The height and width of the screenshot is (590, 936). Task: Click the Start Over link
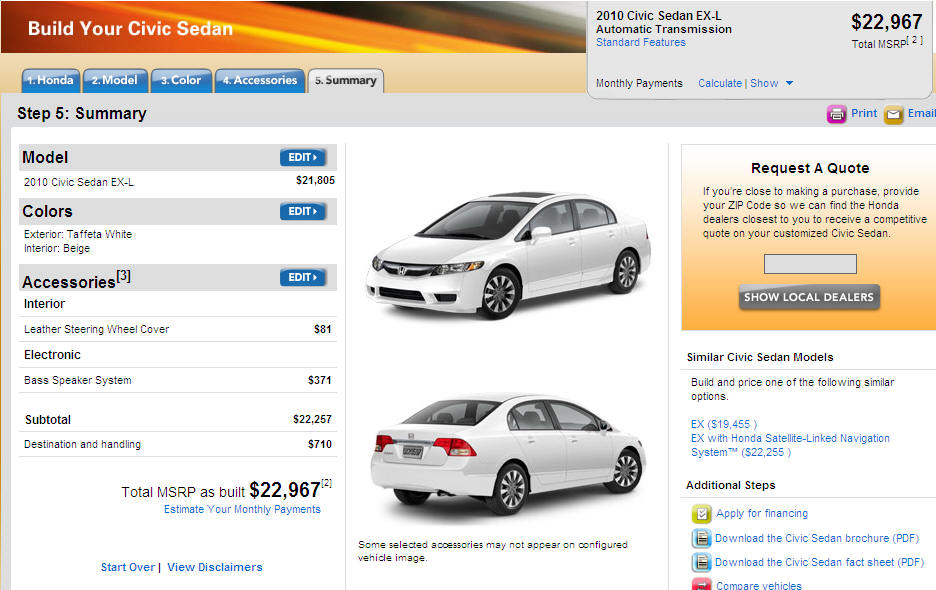tap(128, 567)
